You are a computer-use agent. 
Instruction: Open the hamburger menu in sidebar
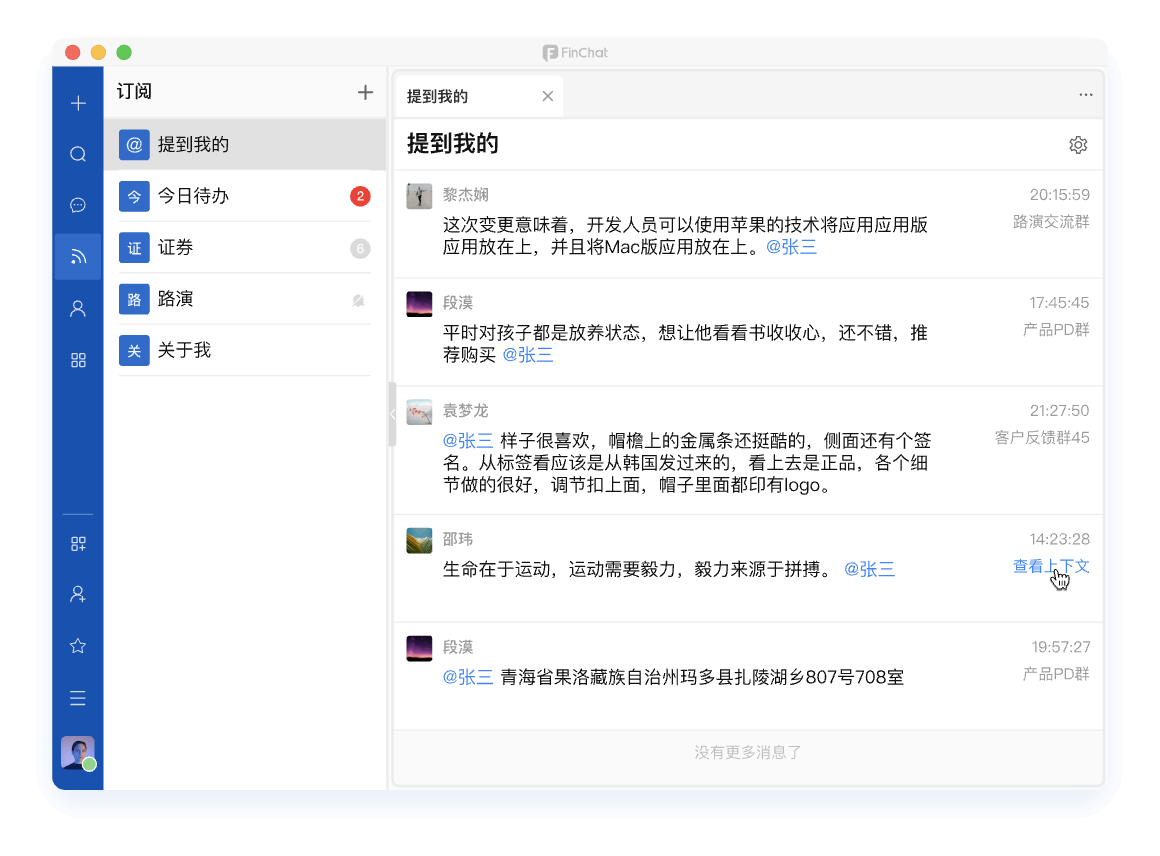pos(78,698)
